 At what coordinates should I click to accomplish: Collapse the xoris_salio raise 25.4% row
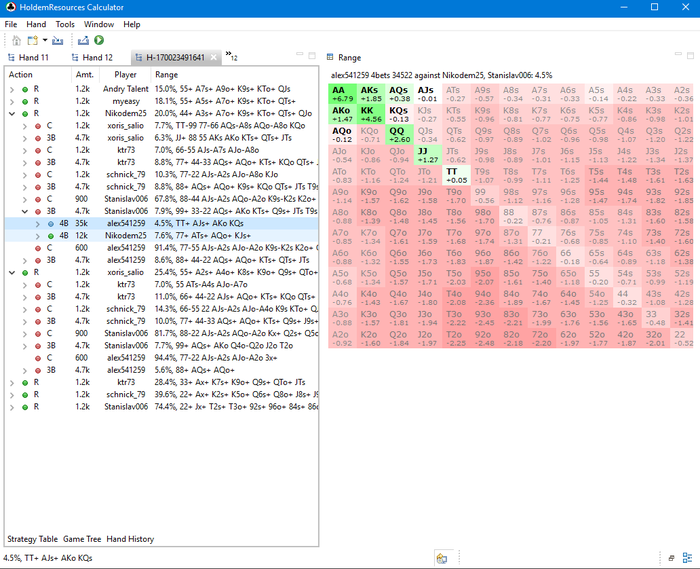pos(12,273)
